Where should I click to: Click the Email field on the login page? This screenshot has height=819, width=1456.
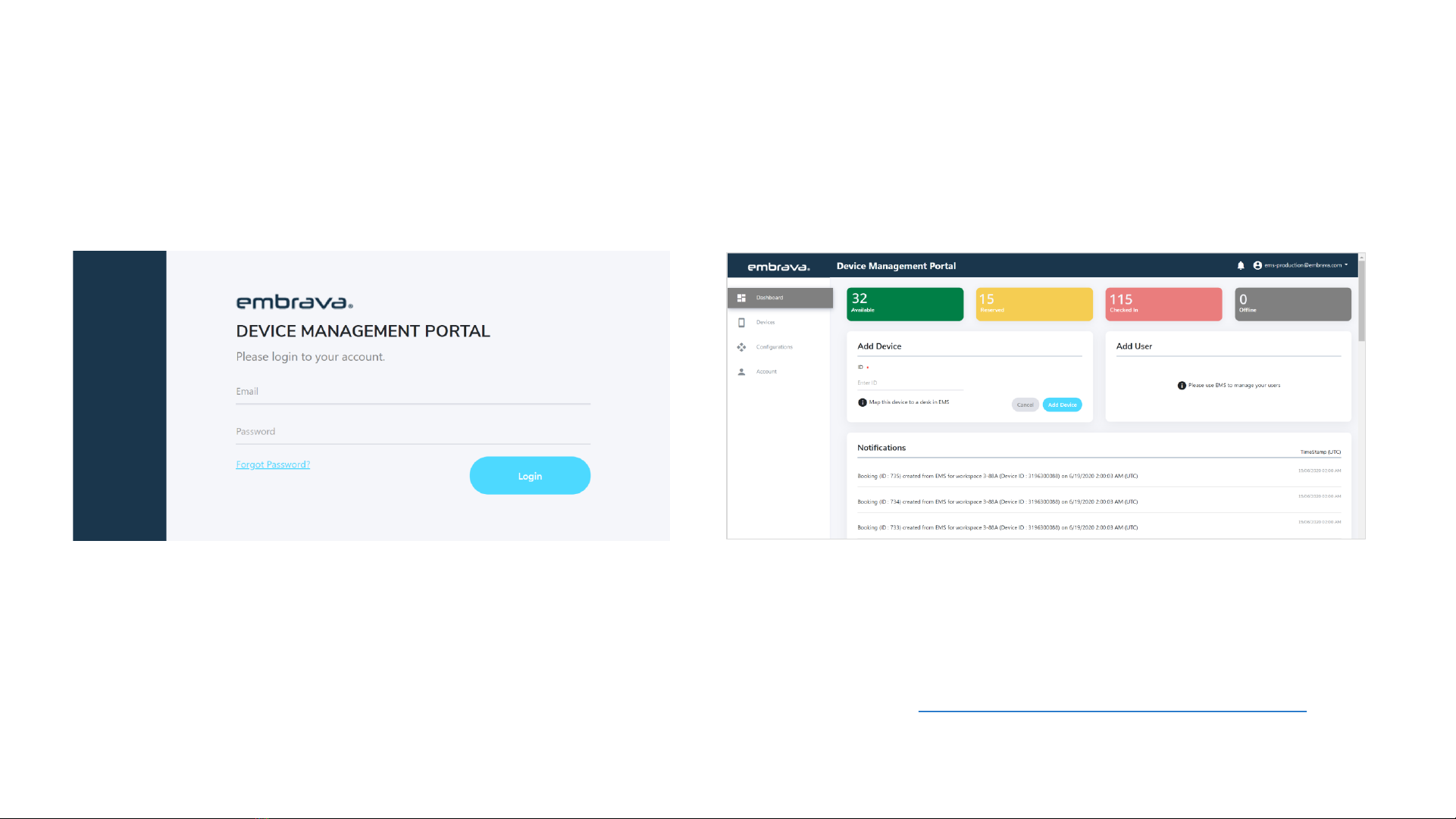click(413, 392)
